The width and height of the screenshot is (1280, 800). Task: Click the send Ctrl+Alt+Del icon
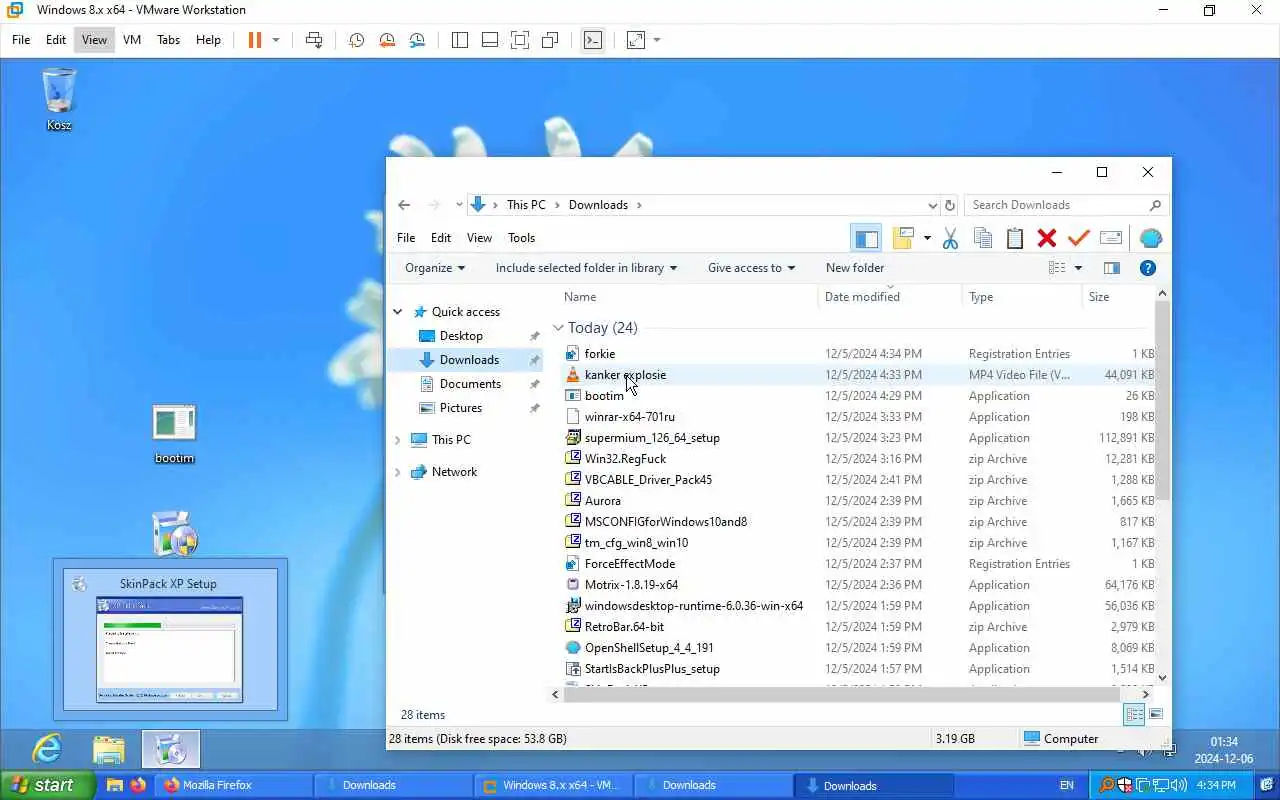pyautogui.click(x=314, y=40)
